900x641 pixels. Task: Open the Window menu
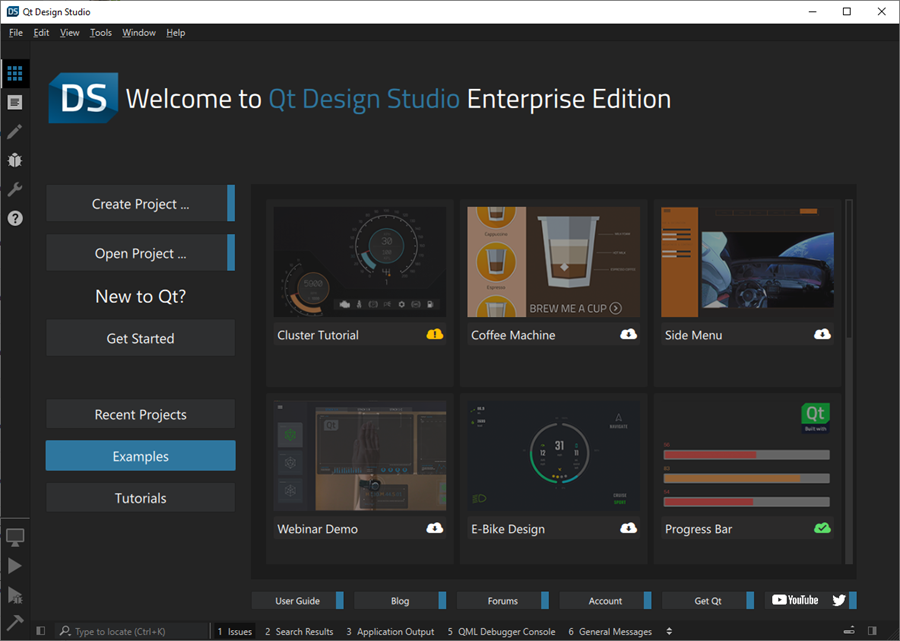click(138, 32)
